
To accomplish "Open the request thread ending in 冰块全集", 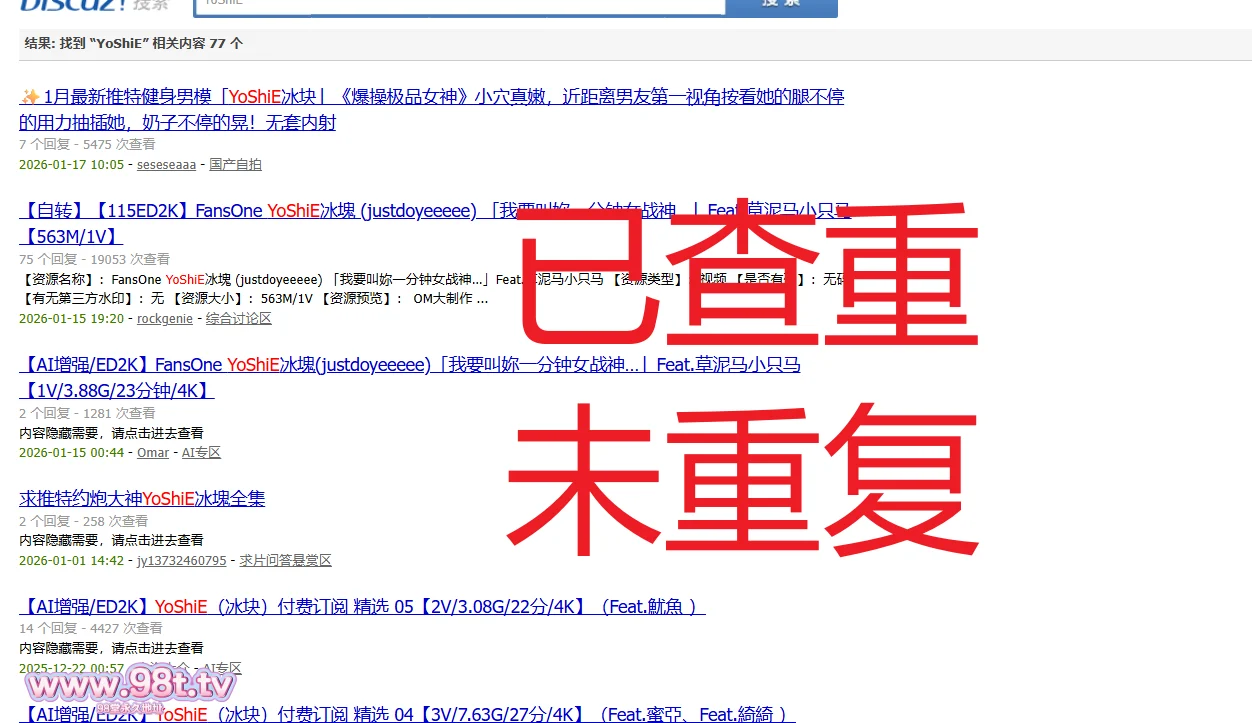I will (142, 499).
